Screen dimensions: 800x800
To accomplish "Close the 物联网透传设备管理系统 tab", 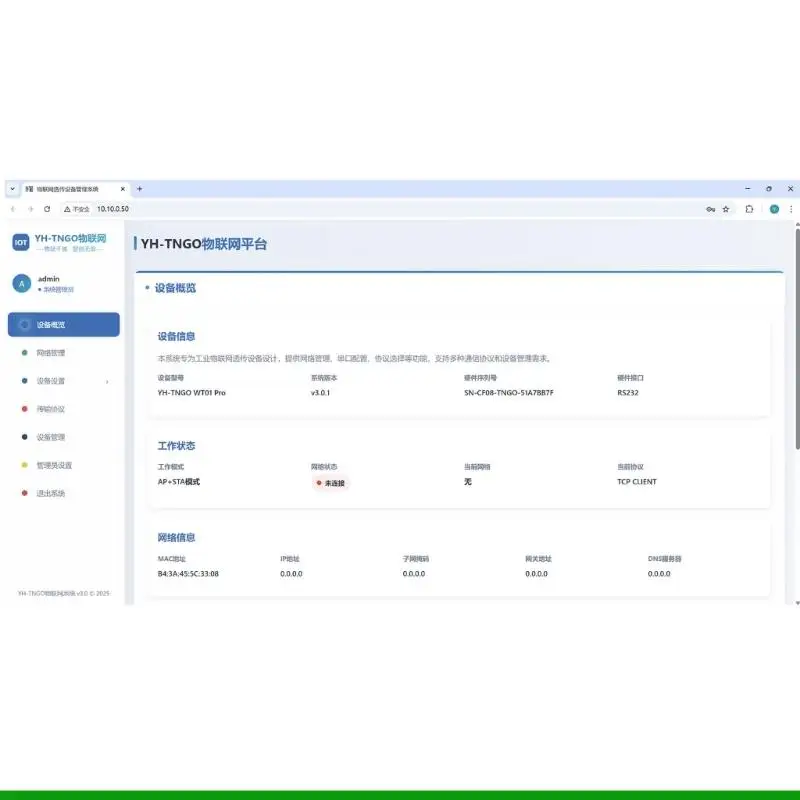I will [122, 189].
